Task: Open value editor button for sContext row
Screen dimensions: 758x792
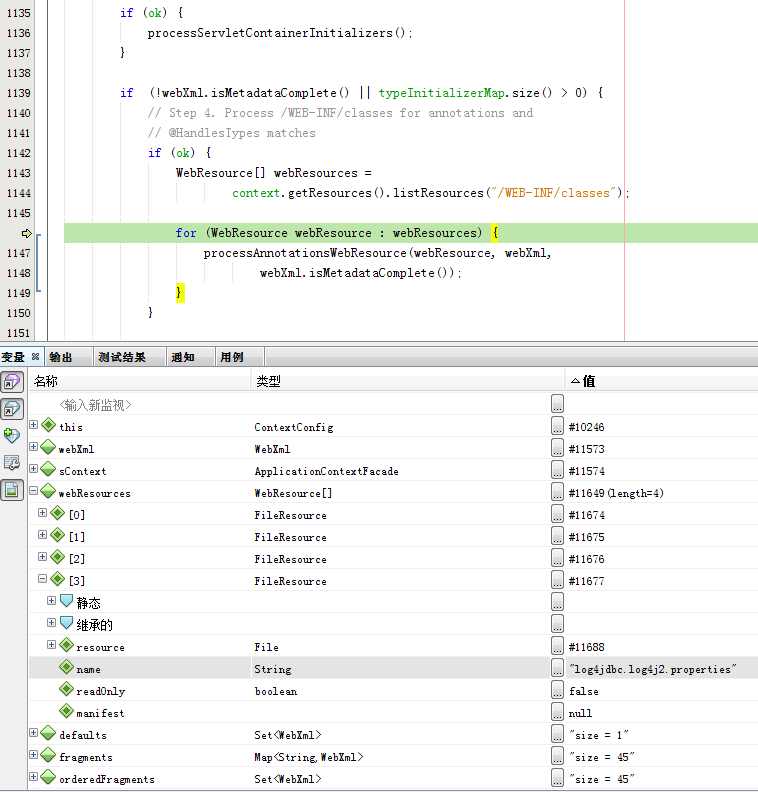Action: (x=557, y=470)
